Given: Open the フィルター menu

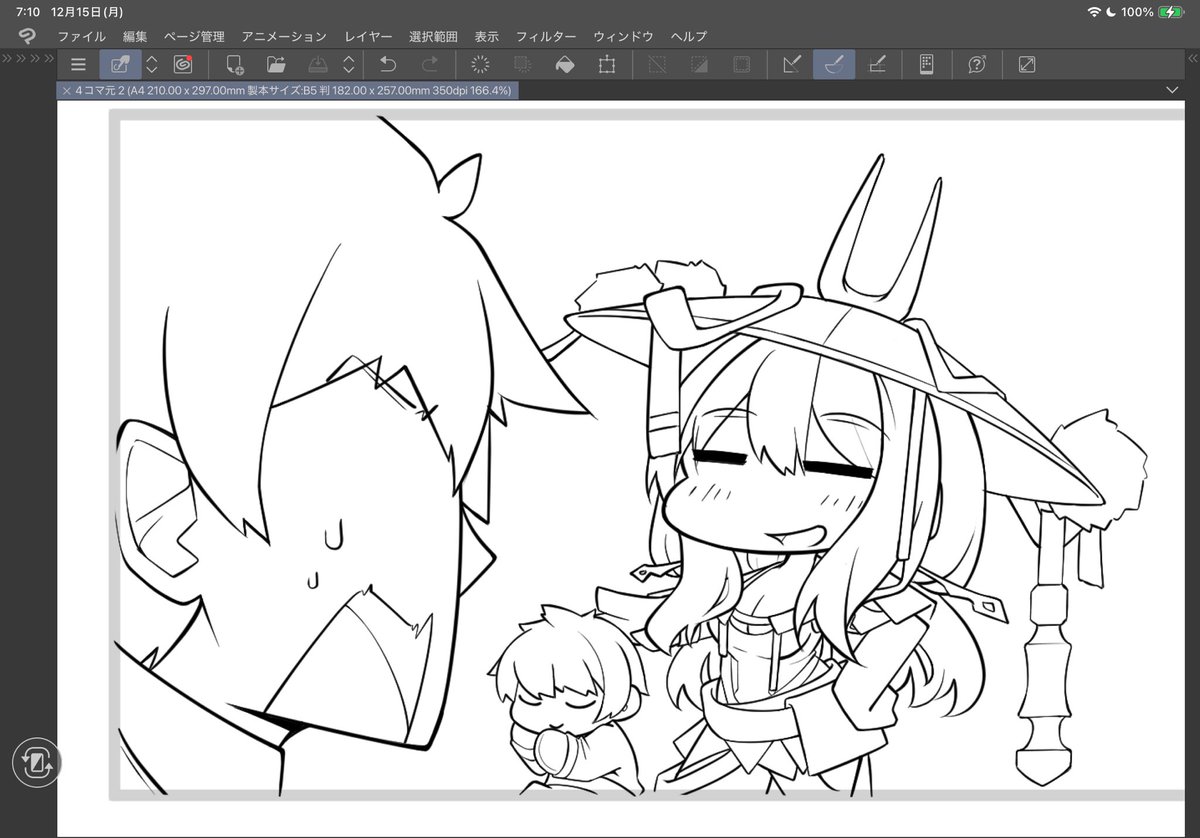Looking at the screenshot, I should pos(546,36).
